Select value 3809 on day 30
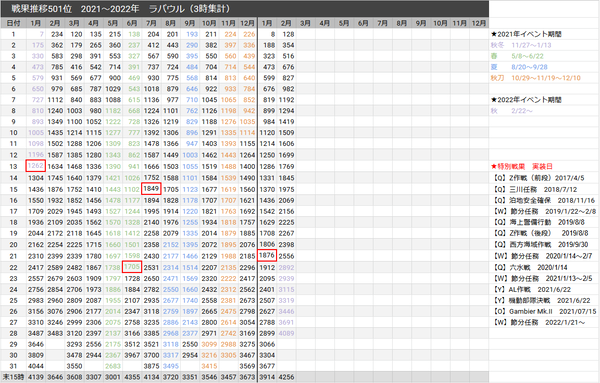The image size is (600, 383). pyautogui.click(x=36, y=355)
